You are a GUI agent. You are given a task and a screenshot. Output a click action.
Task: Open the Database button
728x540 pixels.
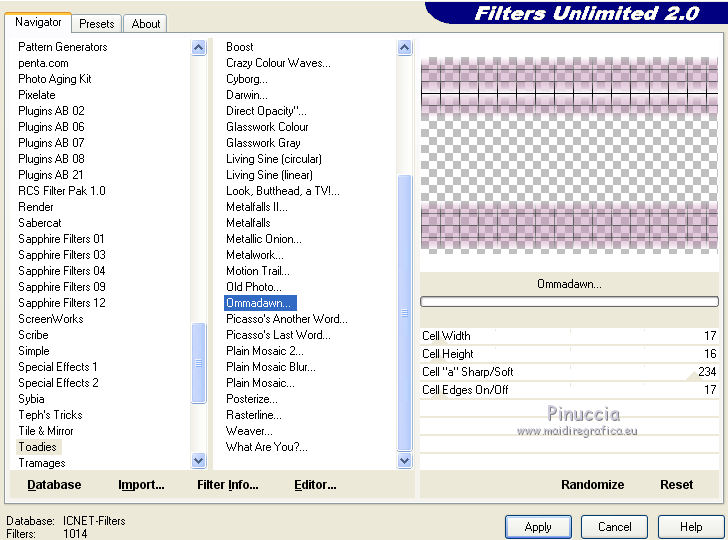pos(54,485)
